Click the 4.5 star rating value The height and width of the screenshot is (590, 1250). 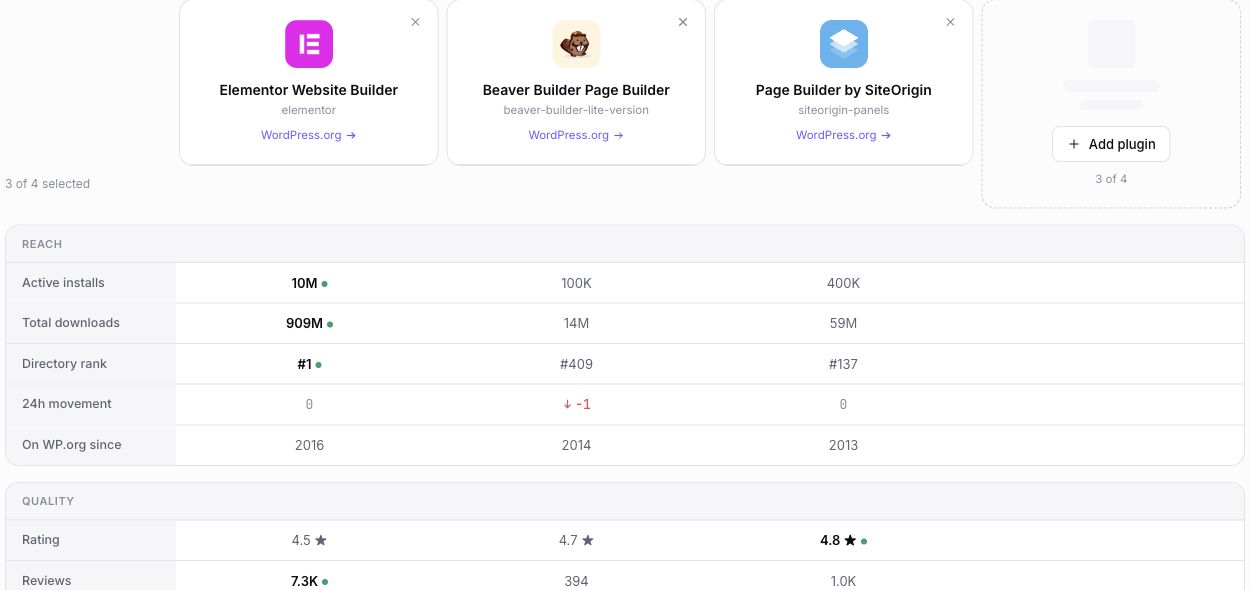tap(309, 540)
